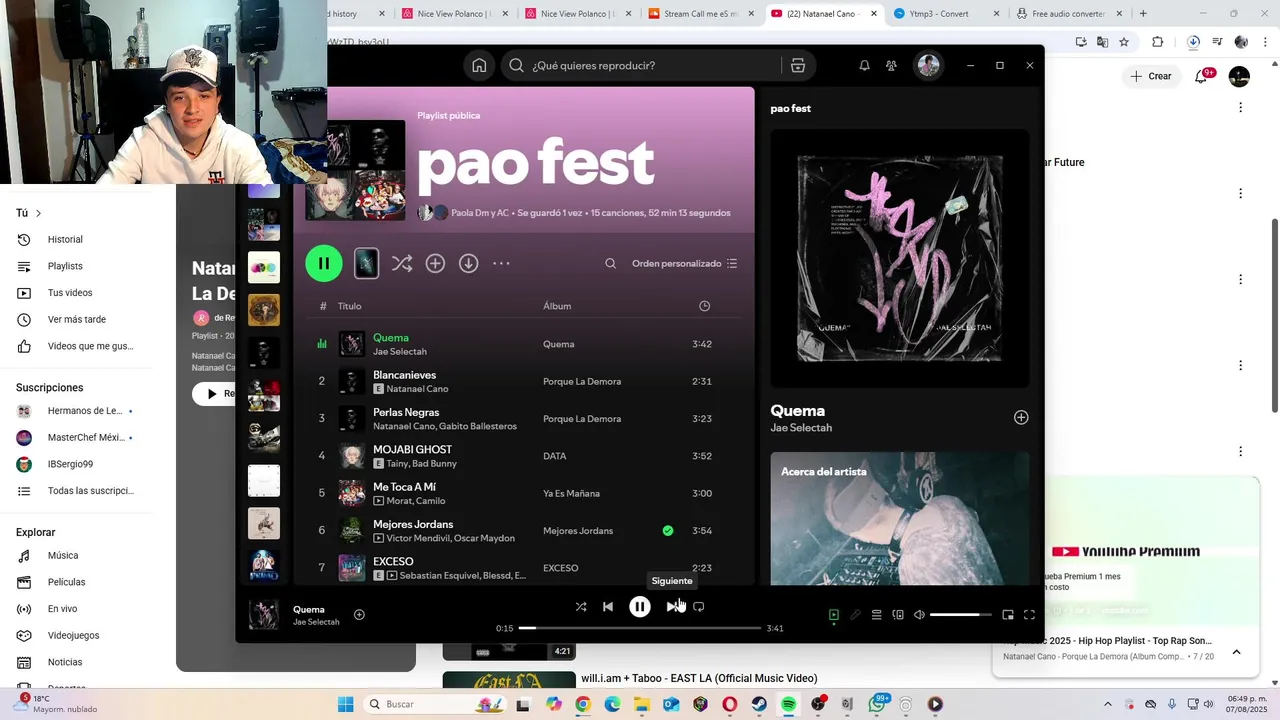Search within the playlist
Viewport: 1280px width, 720px height.
coord(610,264)
